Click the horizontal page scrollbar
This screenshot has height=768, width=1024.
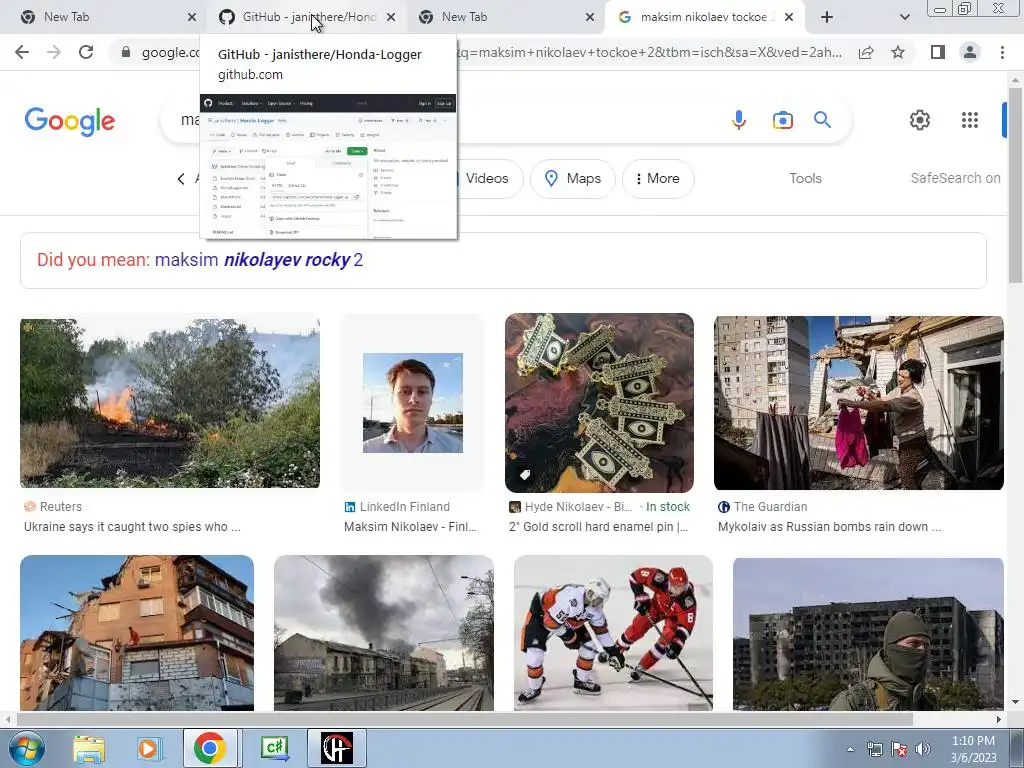(464, 719)
